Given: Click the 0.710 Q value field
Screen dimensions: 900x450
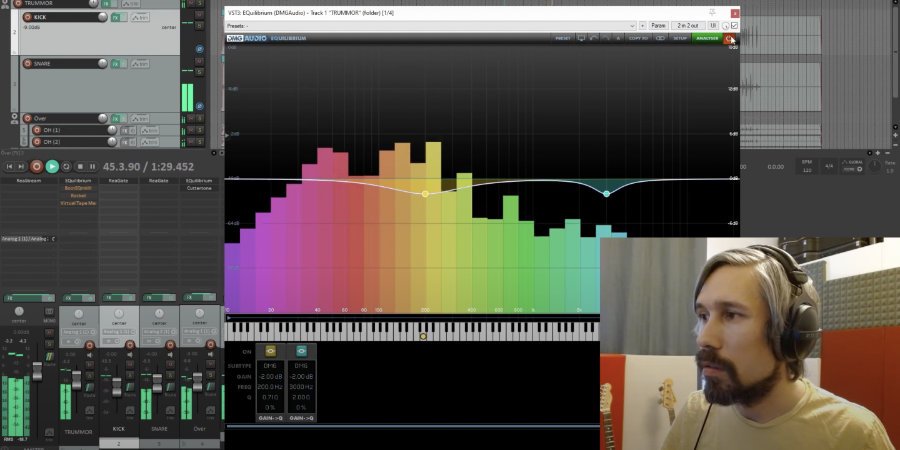Looking at the screenshot, I should tap(271, 397).
